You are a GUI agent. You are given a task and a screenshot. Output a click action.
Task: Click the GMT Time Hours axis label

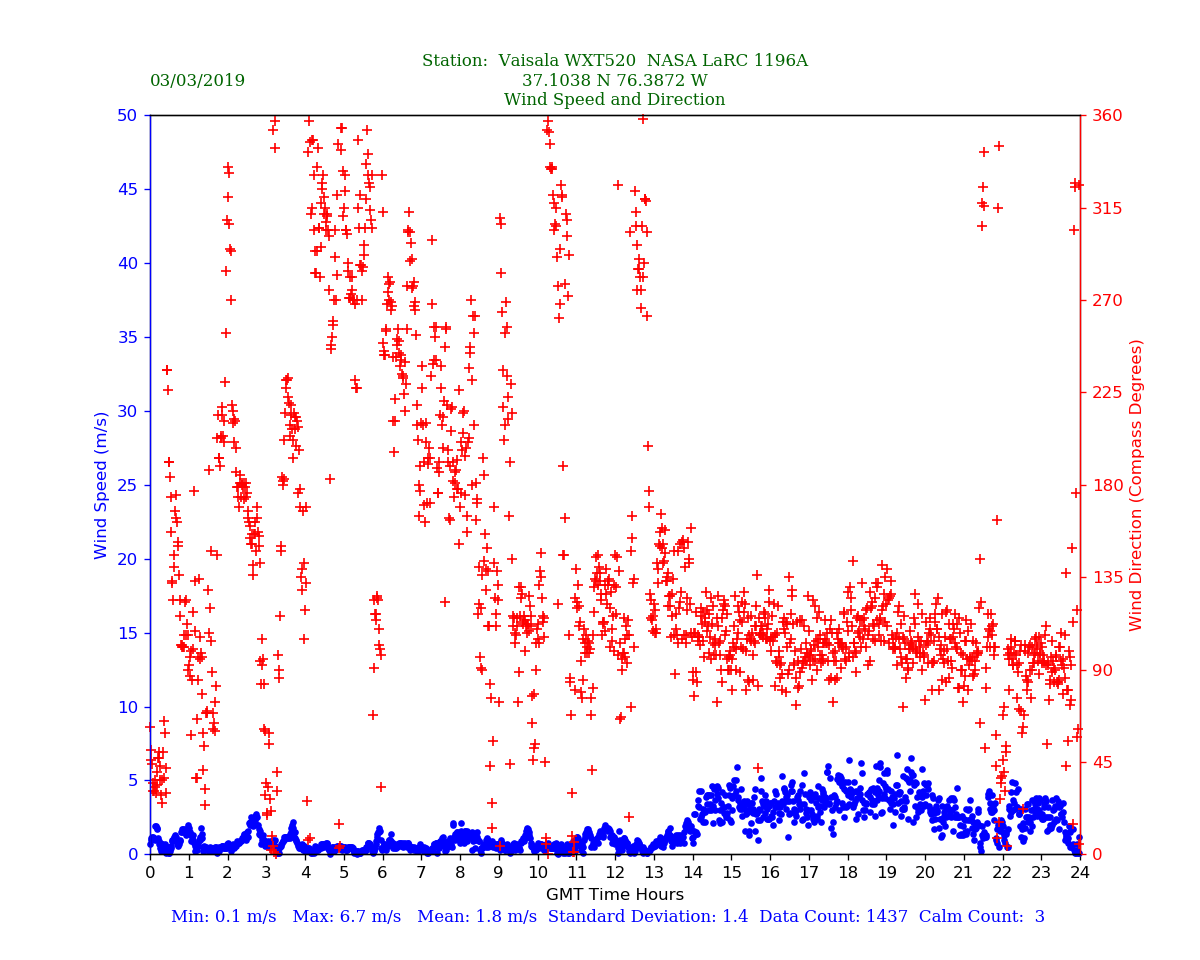click(614, 895)
